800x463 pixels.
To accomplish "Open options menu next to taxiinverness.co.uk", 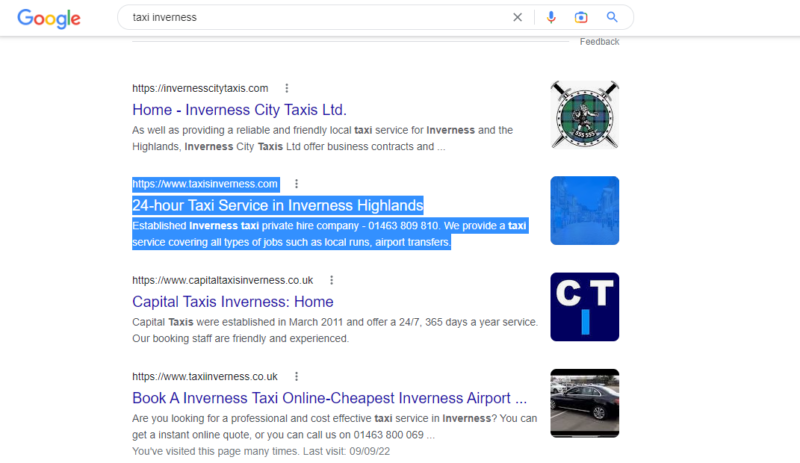I will pyautogui.click(x=296, y=377).
